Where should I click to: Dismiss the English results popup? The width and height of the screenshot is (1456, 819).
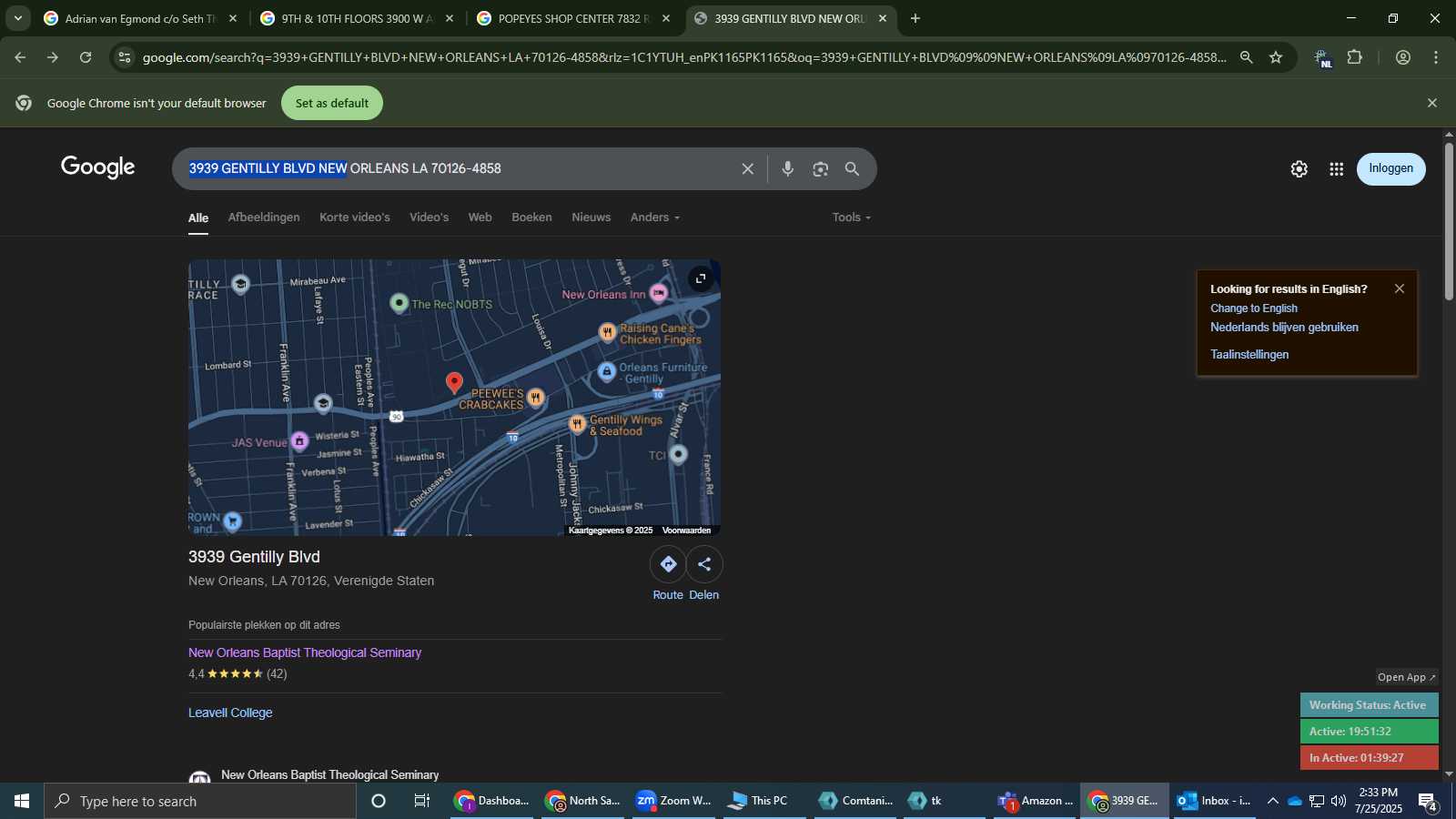pyautogui.click(x=1400, y=288)
